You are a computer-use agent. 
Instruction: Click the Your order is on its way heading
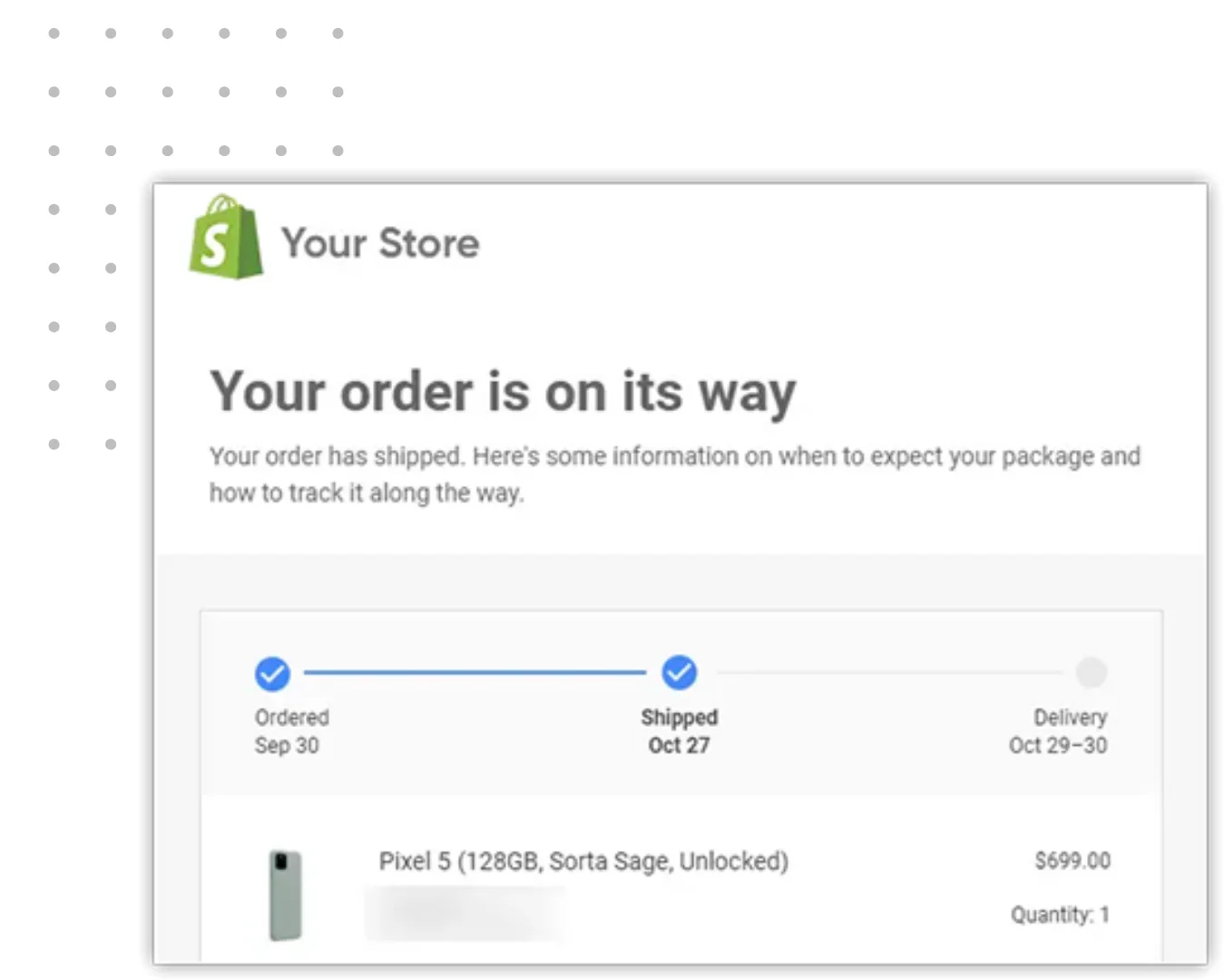[x=503, y=392]
